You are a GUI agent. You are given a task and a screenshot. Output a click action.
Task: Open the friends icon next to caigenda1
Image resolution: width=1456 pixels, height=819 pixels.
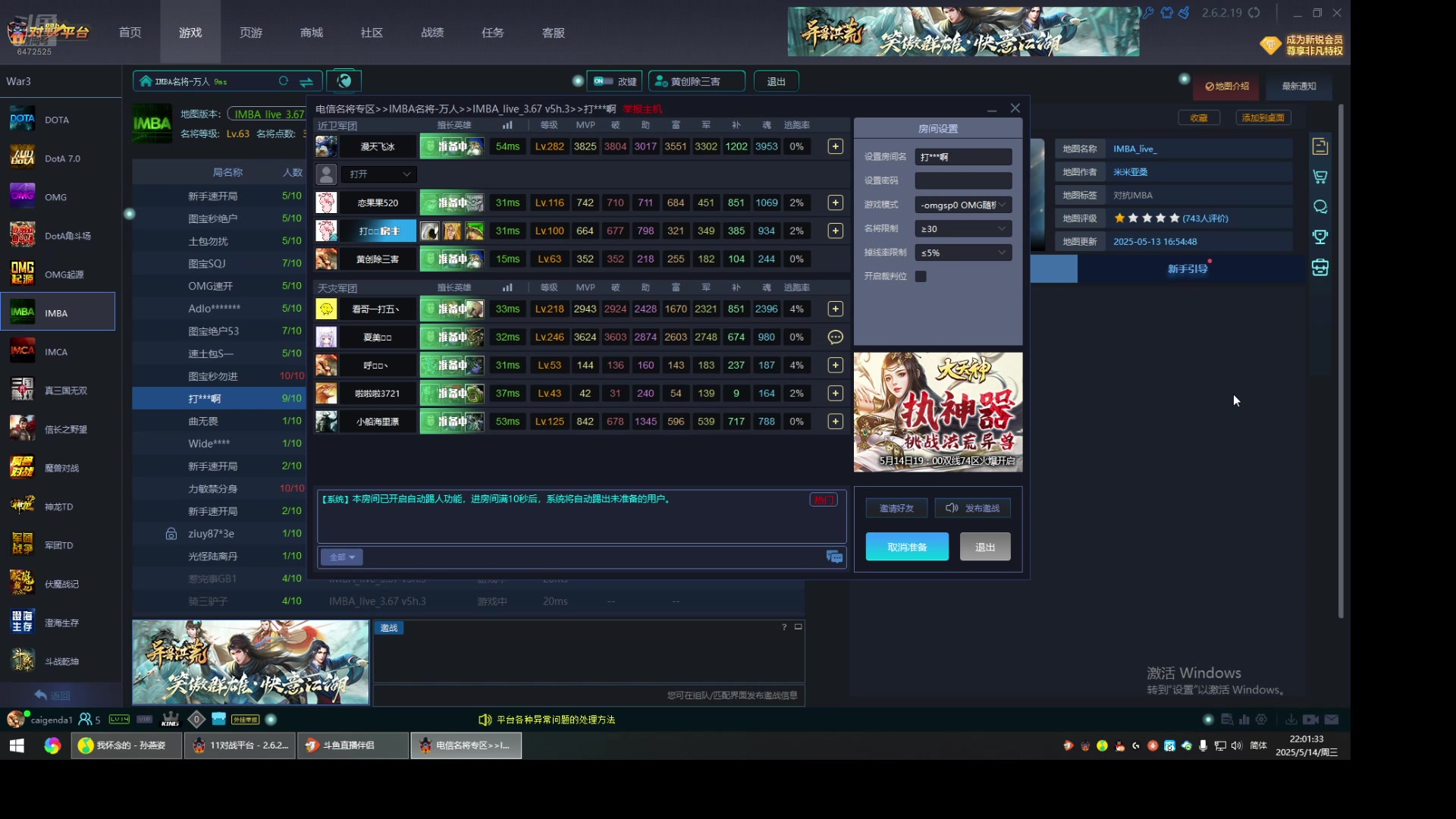click(x=85, y=719)
